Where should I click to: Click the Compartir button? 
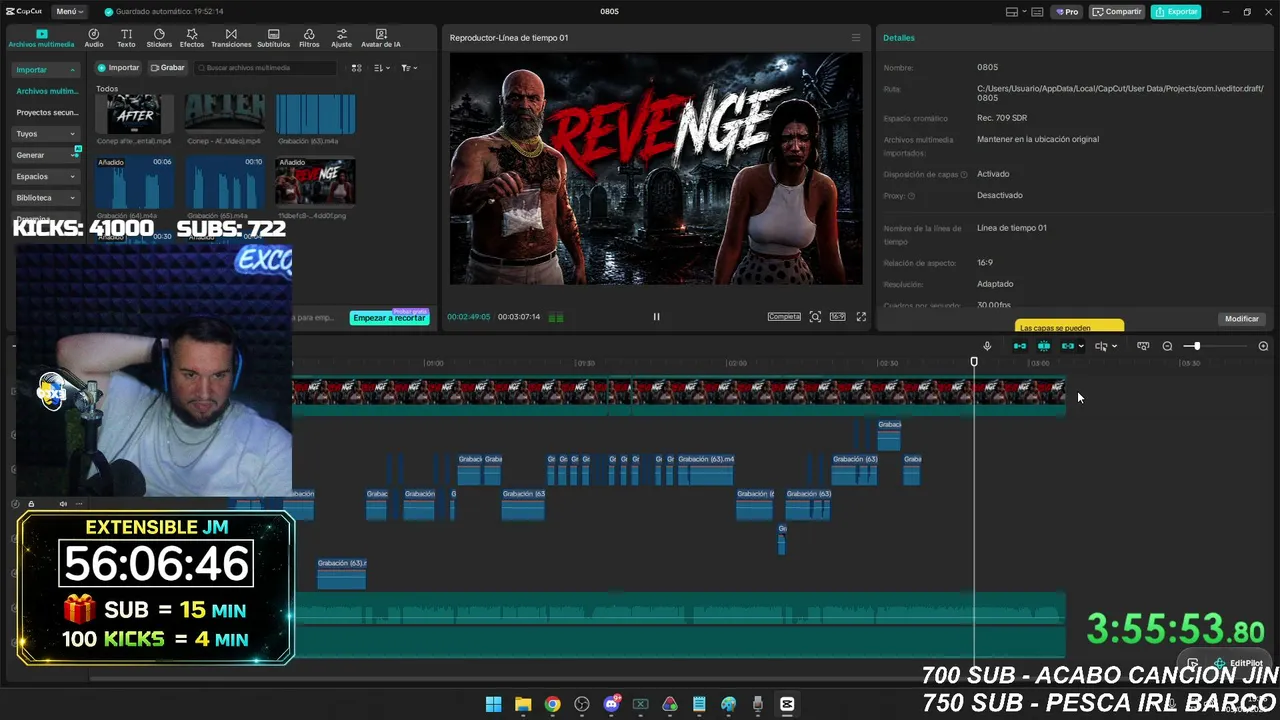1117,12
